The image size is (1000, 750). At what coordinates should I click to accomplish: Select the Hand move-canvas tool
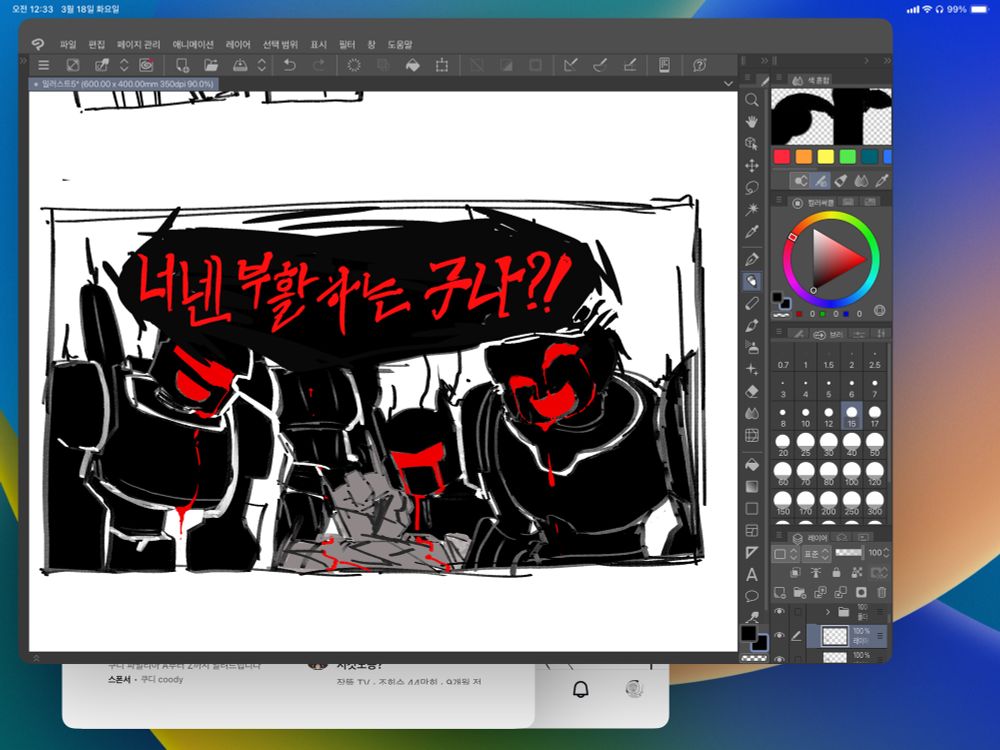[x=752, y=121]
